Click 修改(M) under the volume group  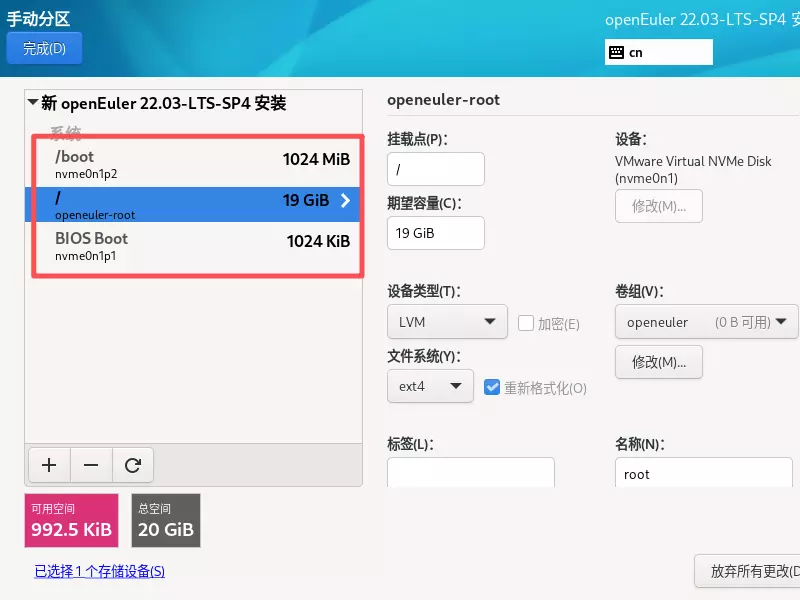(x=658, y=362)
